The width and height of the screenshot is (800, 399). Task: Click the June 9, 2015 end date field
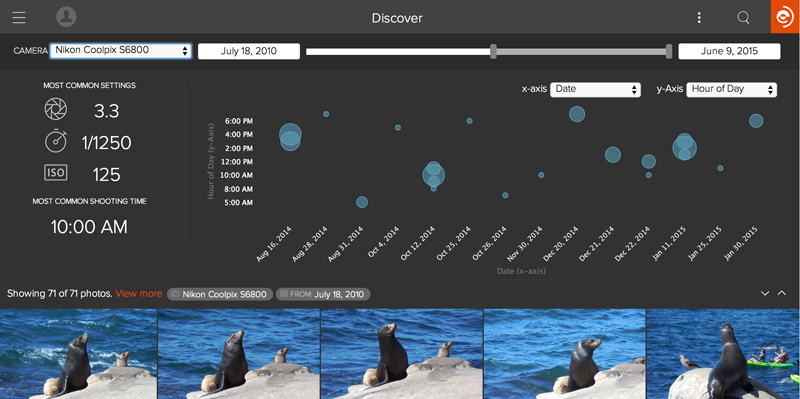729,51
